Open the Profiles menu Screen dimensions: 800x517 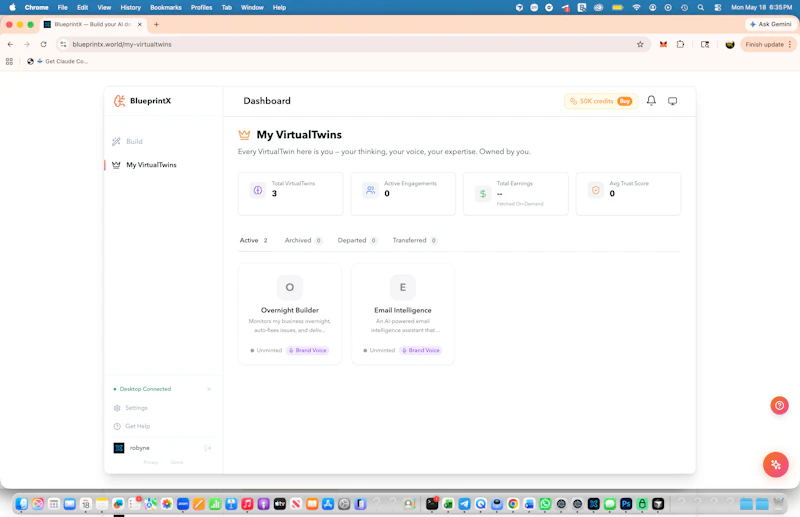[x=201, y=8]
